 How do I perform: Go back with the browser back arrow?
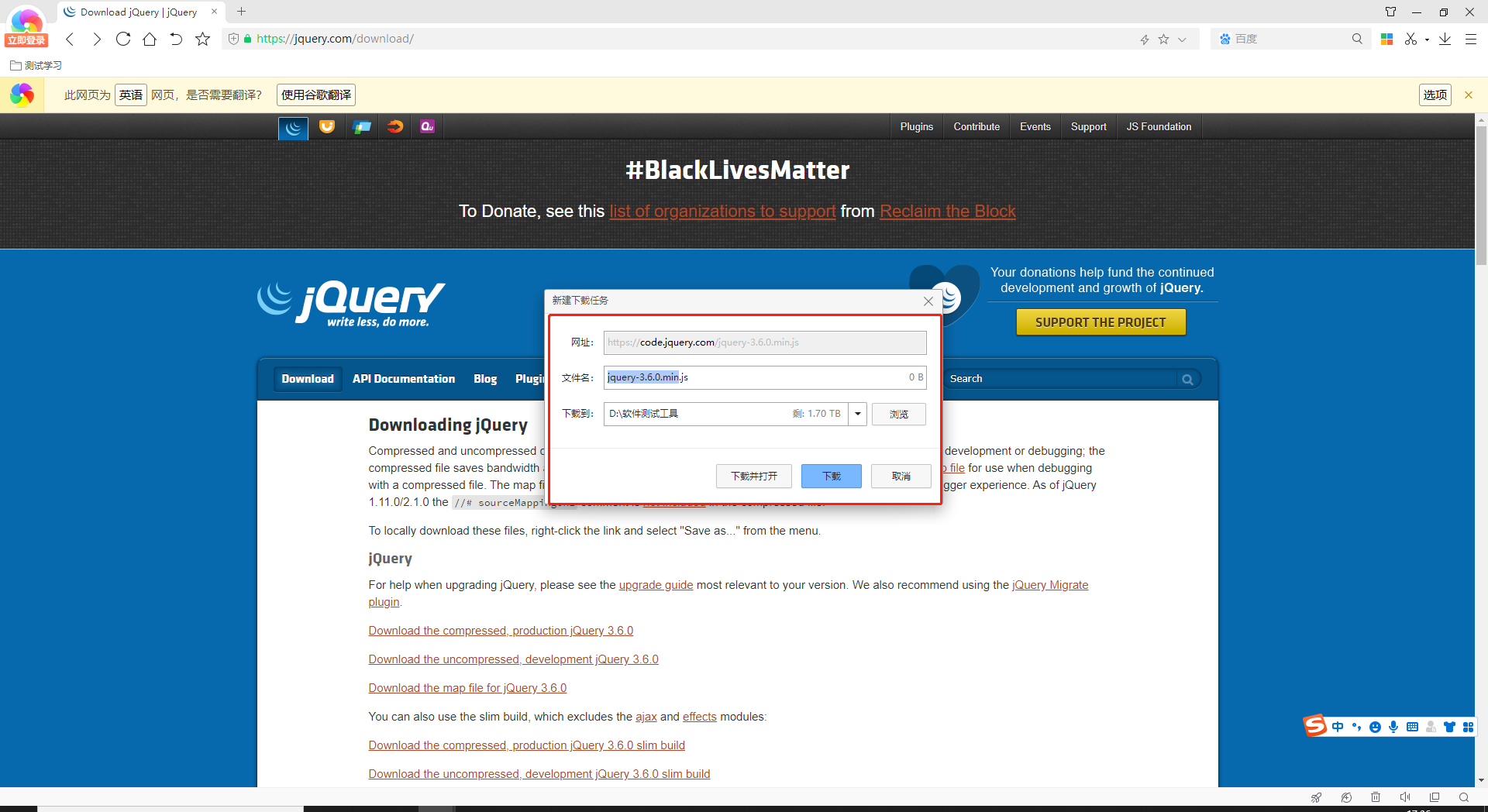tap(70, 39)
